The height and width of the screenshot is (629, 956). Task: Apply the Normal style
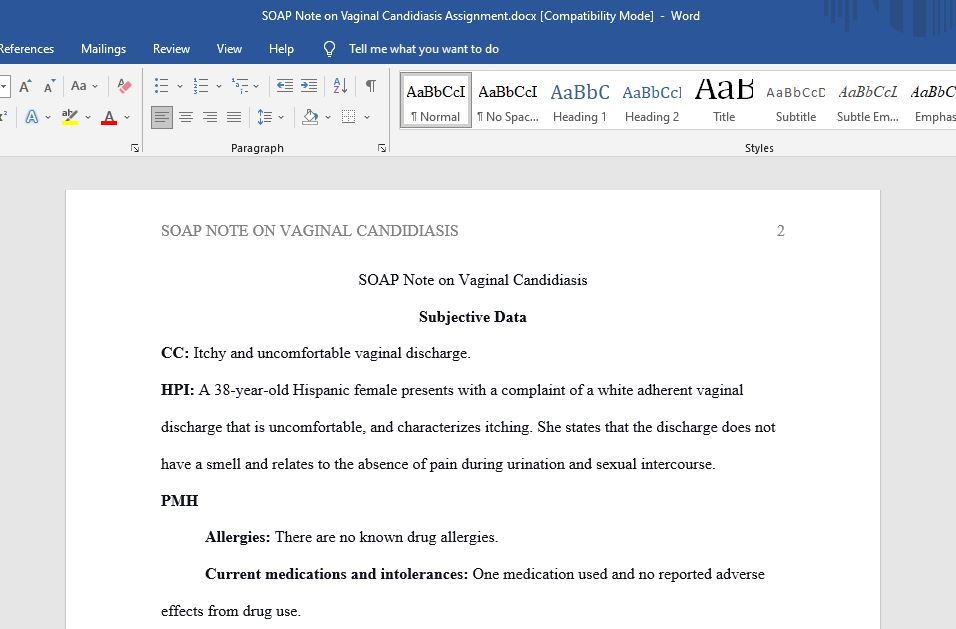coord(436,101)
